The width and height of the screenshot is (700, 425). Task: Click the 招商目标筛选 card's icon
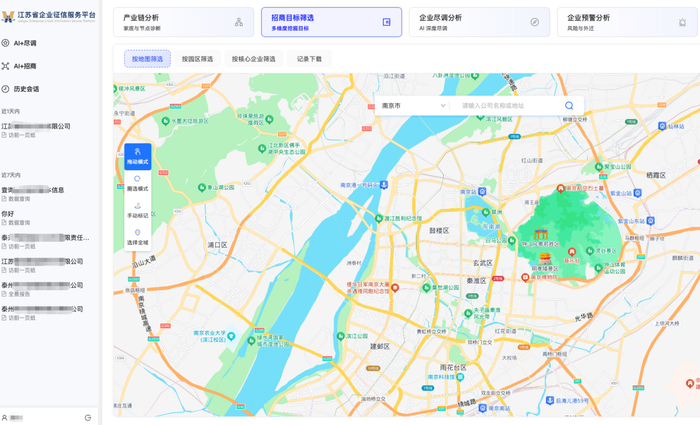click(387, 22)
